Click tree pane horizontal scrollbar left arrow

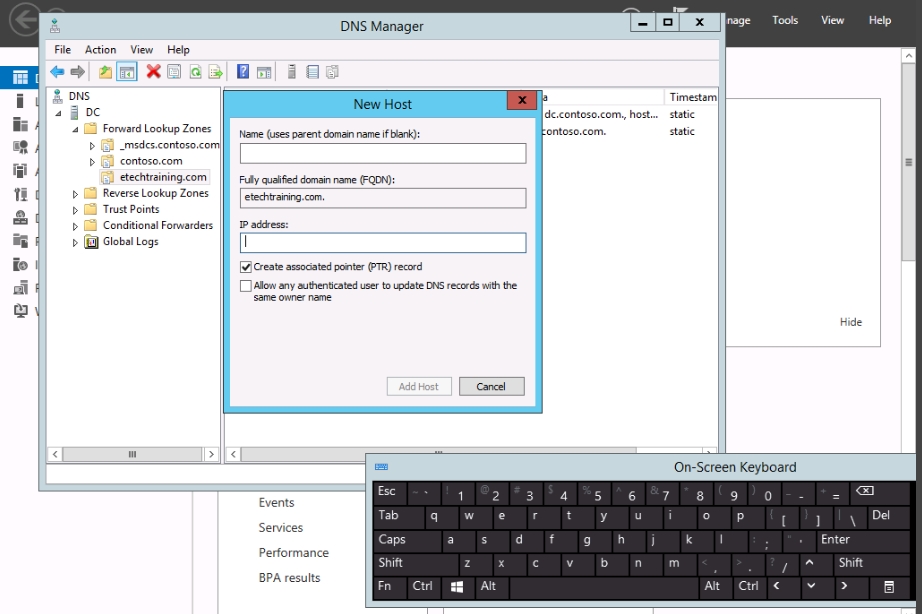tap(55, 454)
